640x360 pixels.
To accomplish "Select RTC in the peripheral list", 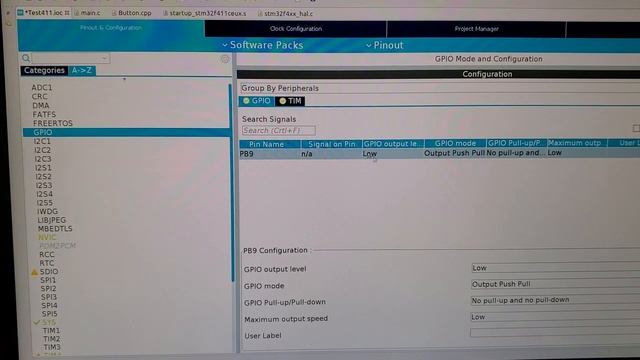I will pyautogui.click(x=47, y=263).
